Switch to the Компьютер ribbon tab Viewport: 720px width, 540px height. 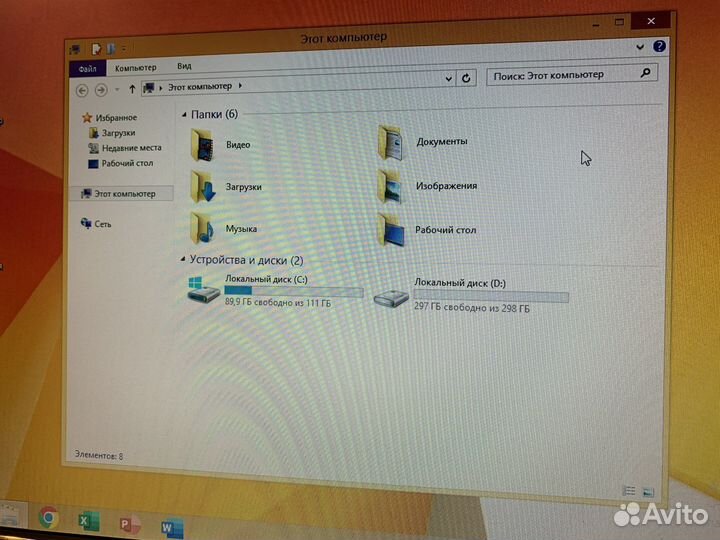pyautogui.click(x=134, y=67)
